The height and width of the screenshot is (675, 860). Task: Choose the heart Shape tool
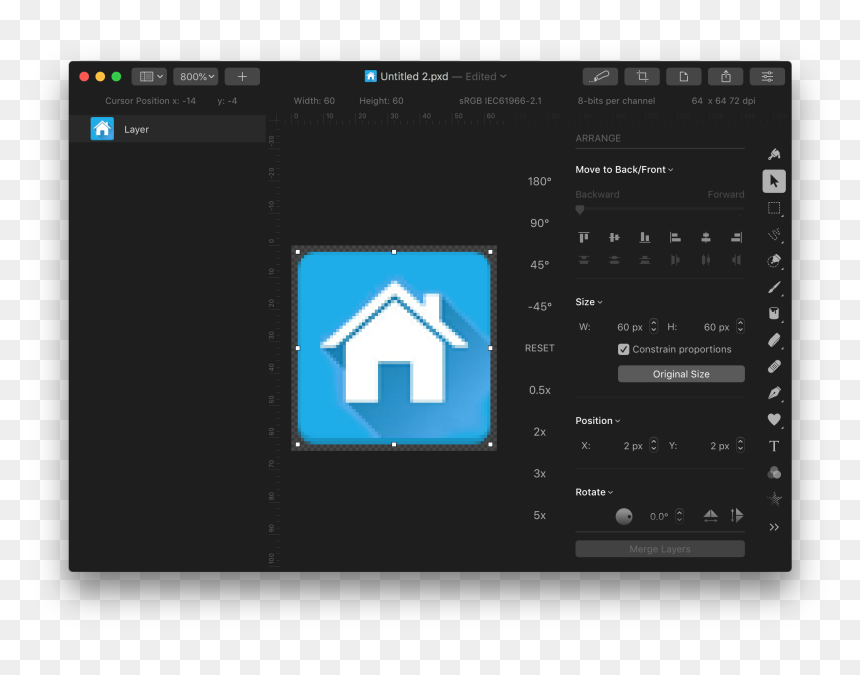click(x=774, y=419)
